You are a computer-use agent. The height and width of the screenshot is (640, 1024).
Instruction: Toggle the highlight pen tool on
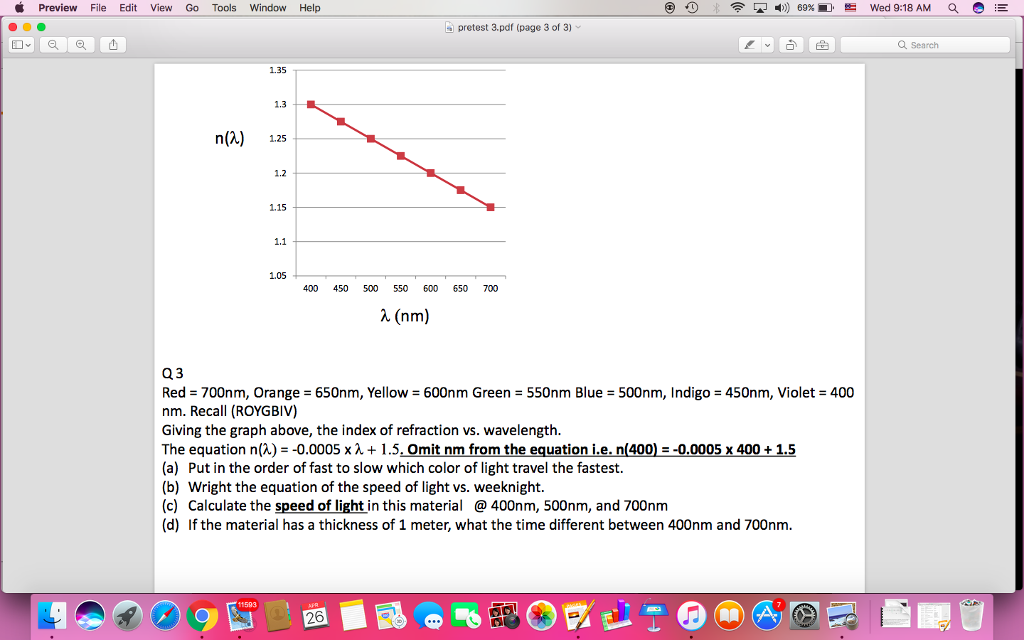point(750,45)
